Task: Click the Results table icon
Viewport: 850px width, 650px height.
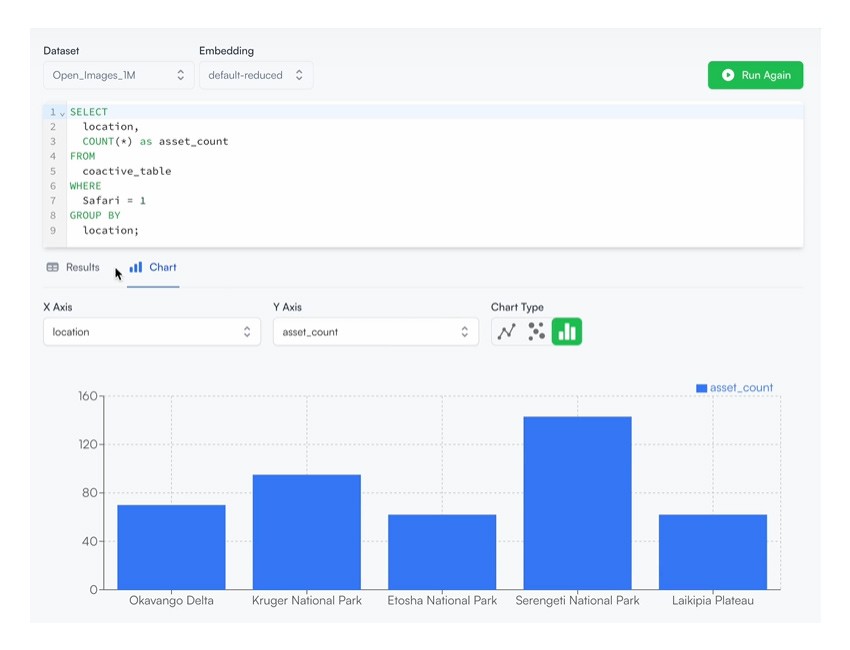Action: 53,267
